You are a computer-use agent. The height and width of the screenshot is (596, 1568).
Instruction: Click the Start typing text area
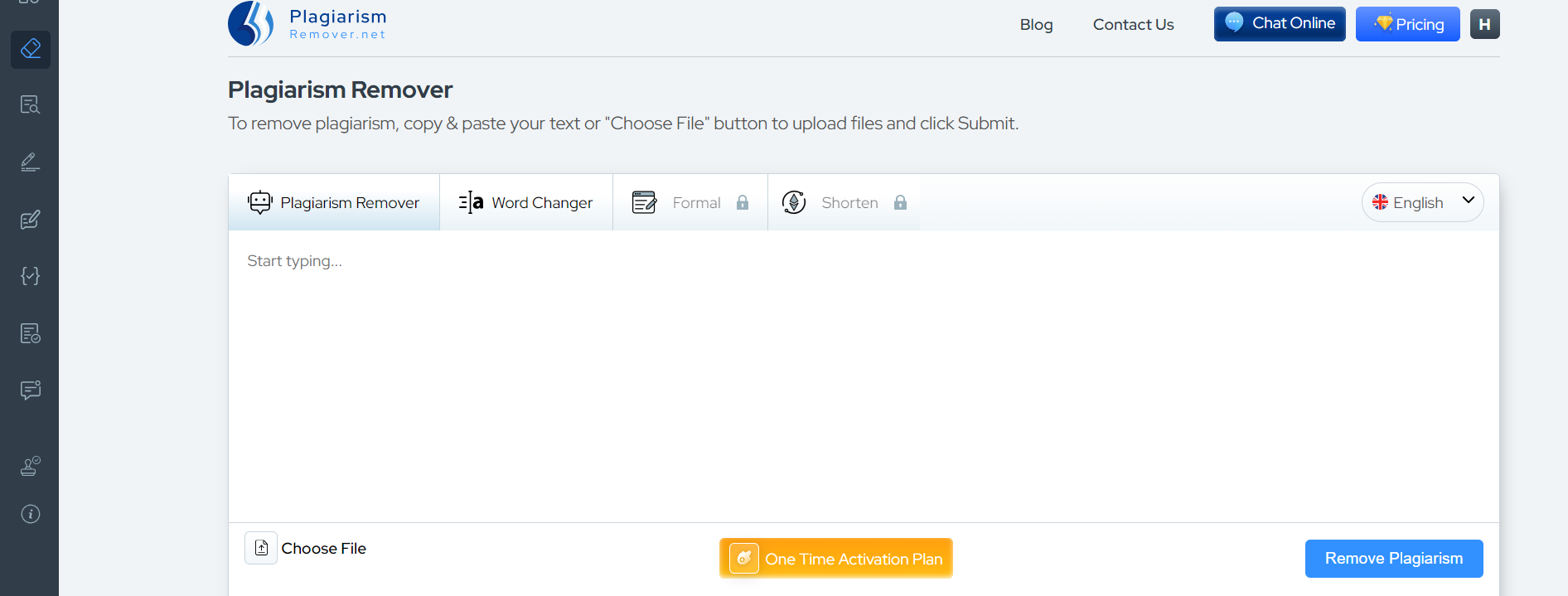point(864,376)
